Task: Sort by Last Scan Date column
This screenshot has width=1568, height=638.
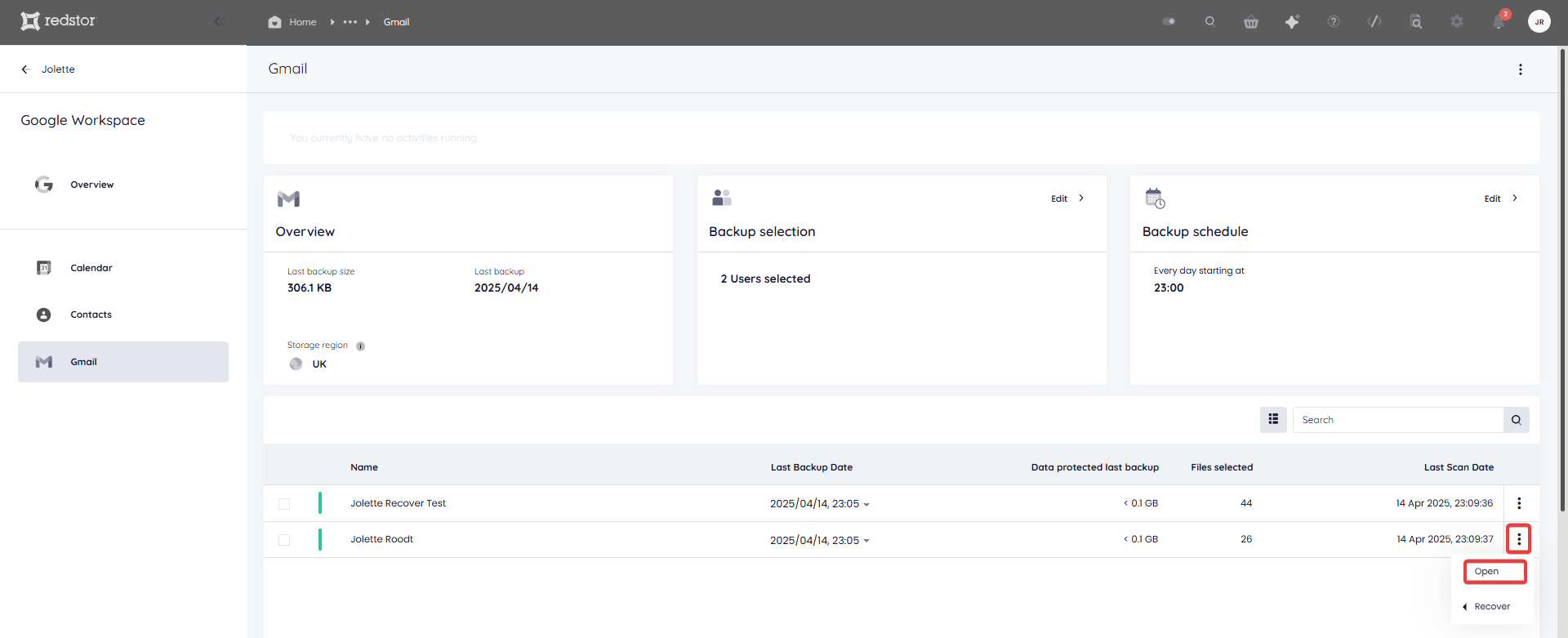Action: (1459, 467)
